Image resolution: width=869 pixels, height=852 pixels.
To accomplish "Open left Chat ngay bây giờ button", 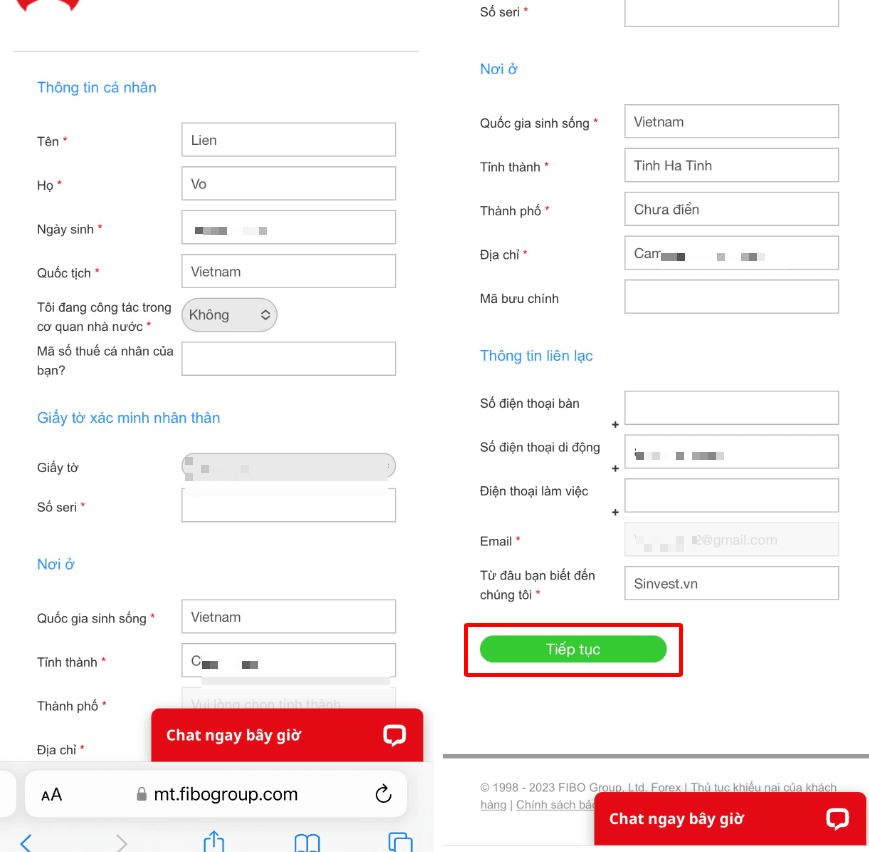I will tap(287, 735).
